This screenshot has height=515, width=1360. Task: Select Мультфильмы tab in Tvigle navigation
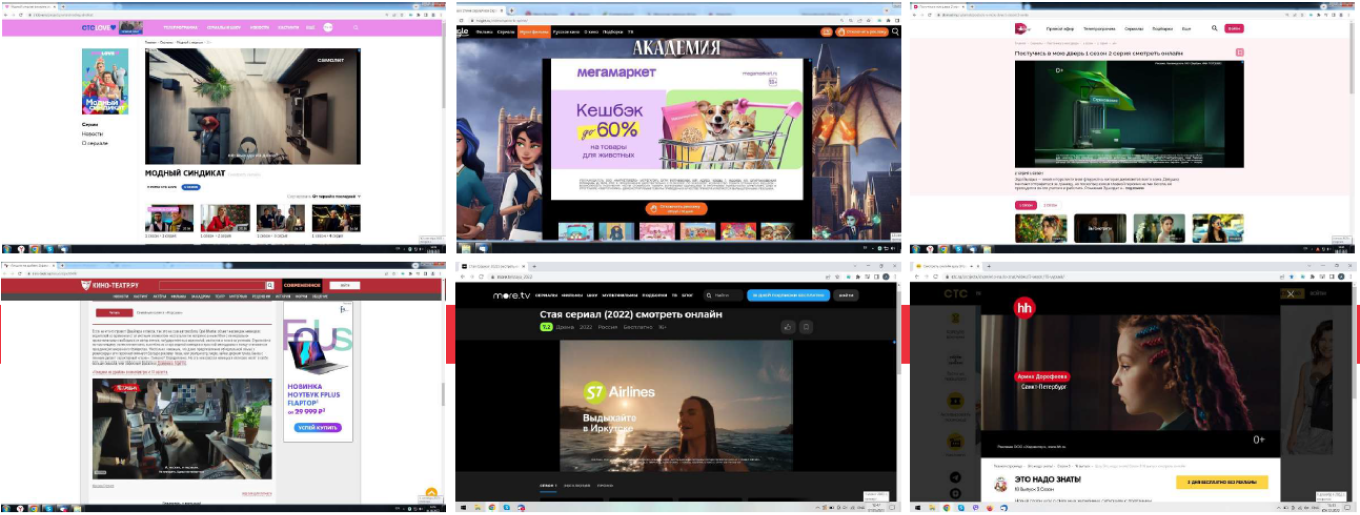tap(533, 32)
